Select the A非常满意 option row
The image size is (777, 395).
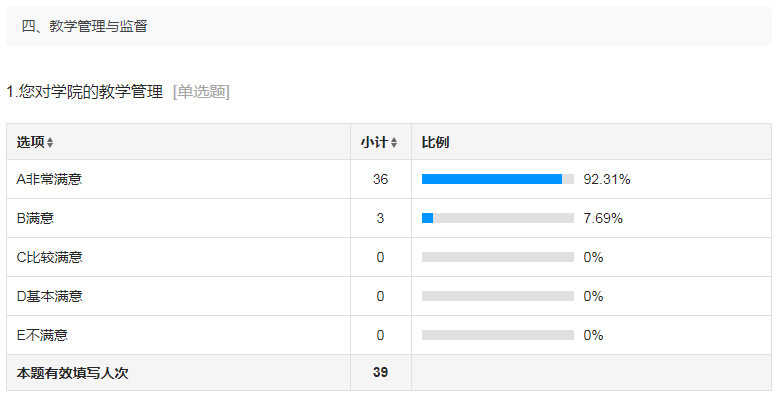388,179
